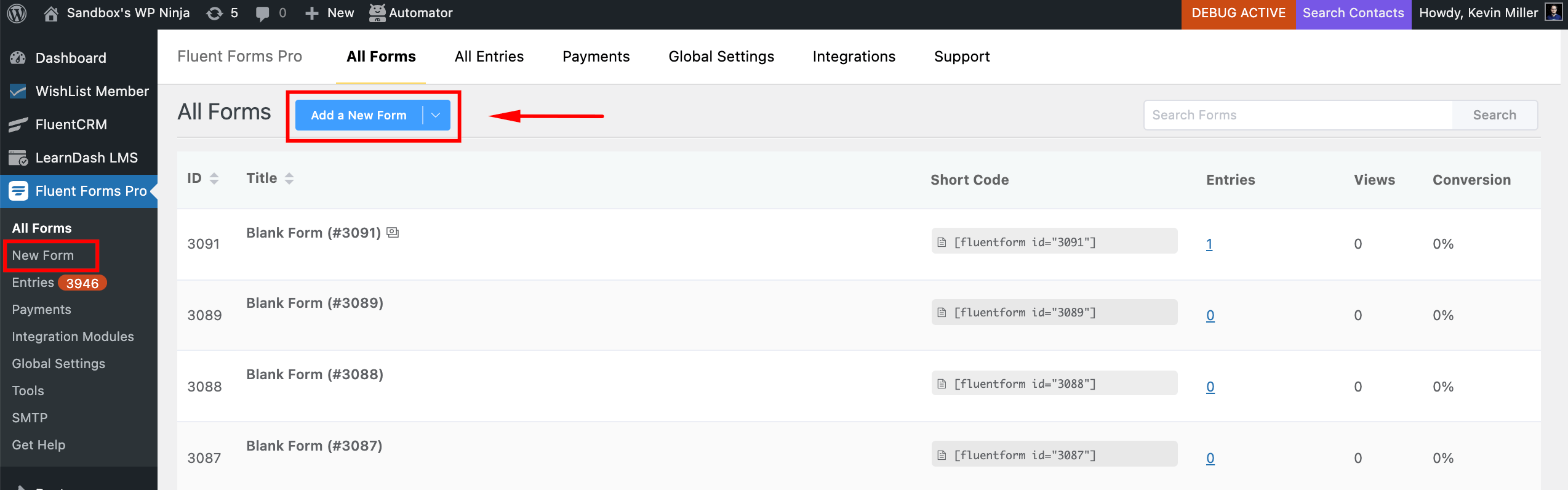
Task: Open the Payments tab in the top navigation
Action: point(596,57)
